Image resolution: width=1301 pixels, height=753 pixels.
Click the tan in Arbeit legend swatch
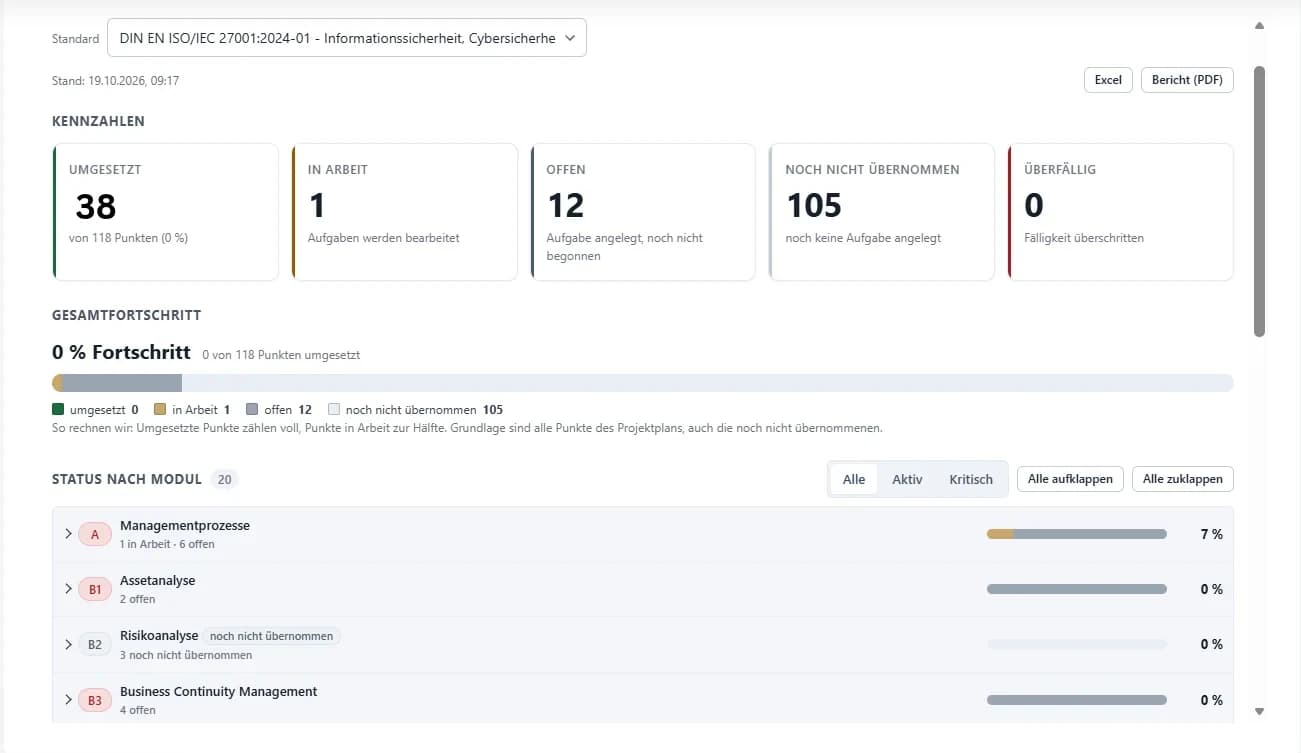point(160,410)
